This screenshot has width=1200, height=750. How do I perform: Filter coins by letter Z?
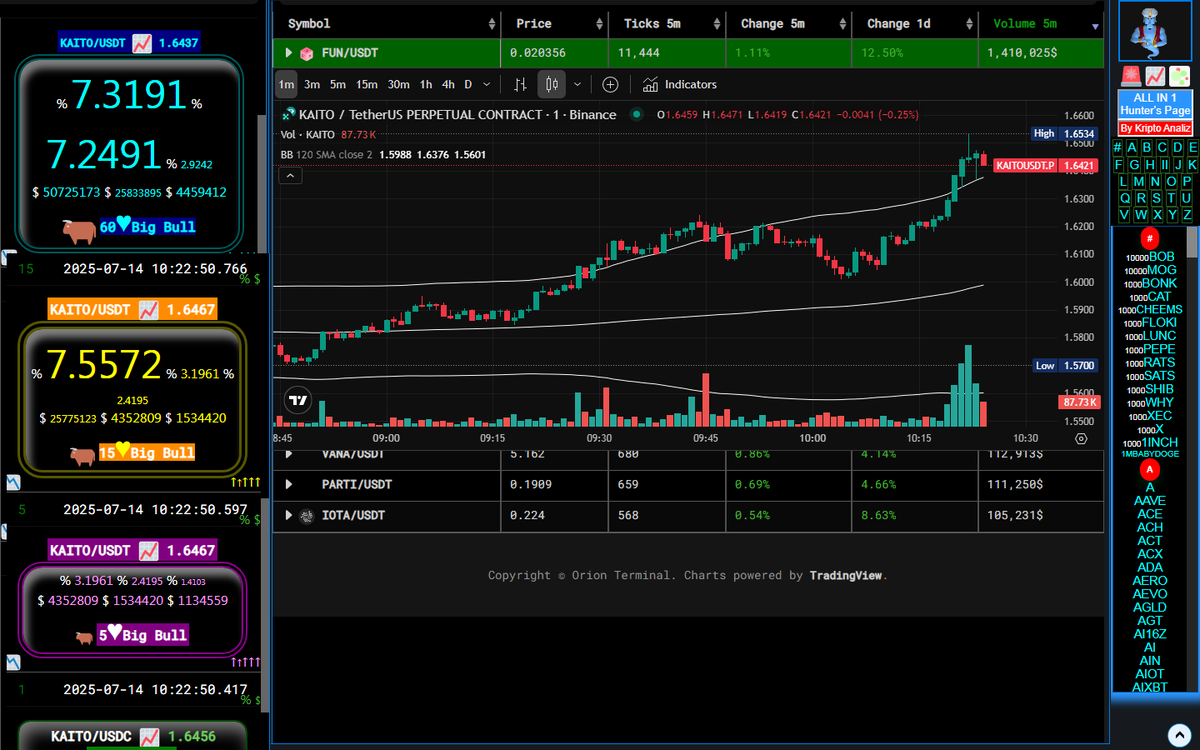[x=1187, y=215]
